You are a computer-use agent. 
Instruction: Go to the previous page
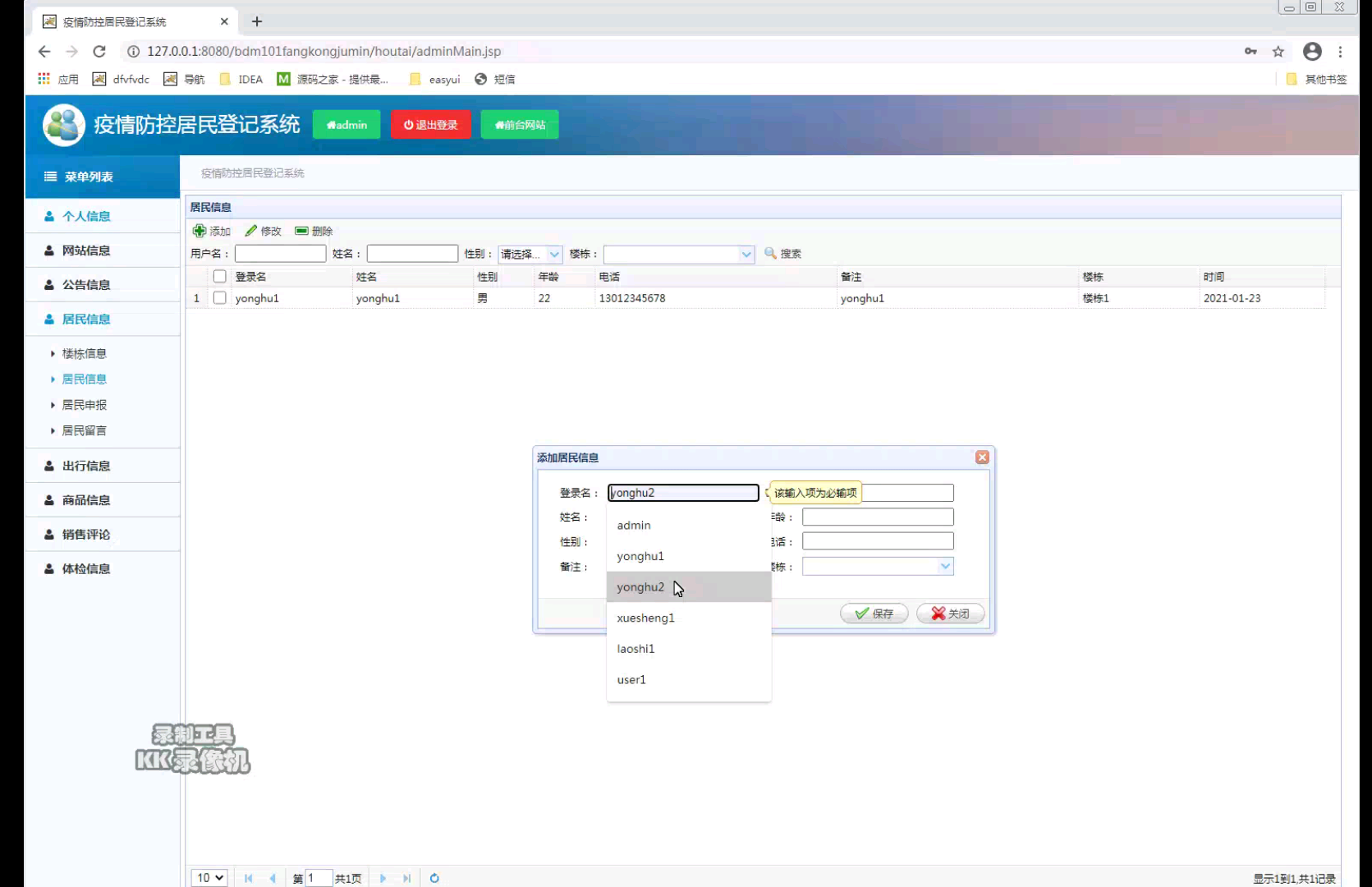(273, 878)
